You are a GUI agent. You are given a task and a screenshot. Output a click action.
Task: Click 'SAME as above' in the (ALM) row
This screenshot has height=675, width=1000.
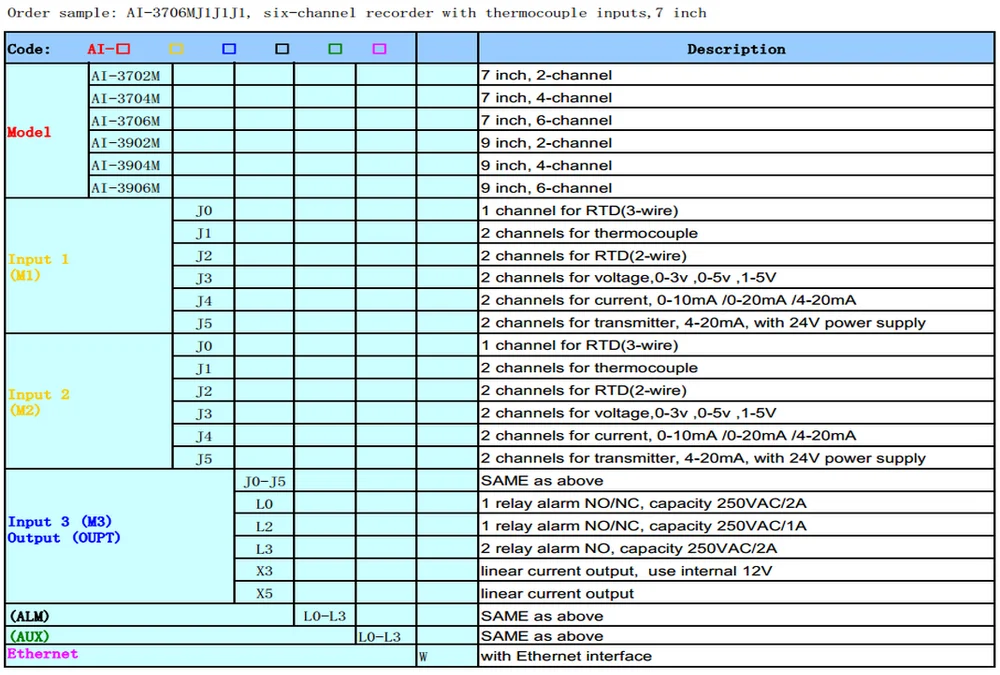[x=542, y=616]
